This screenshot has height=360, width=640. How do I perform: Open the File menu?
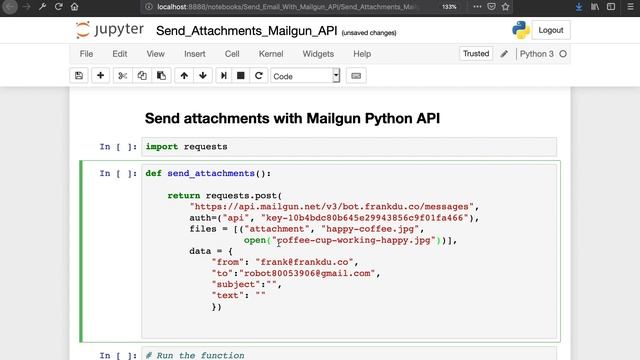coord(86,54)
